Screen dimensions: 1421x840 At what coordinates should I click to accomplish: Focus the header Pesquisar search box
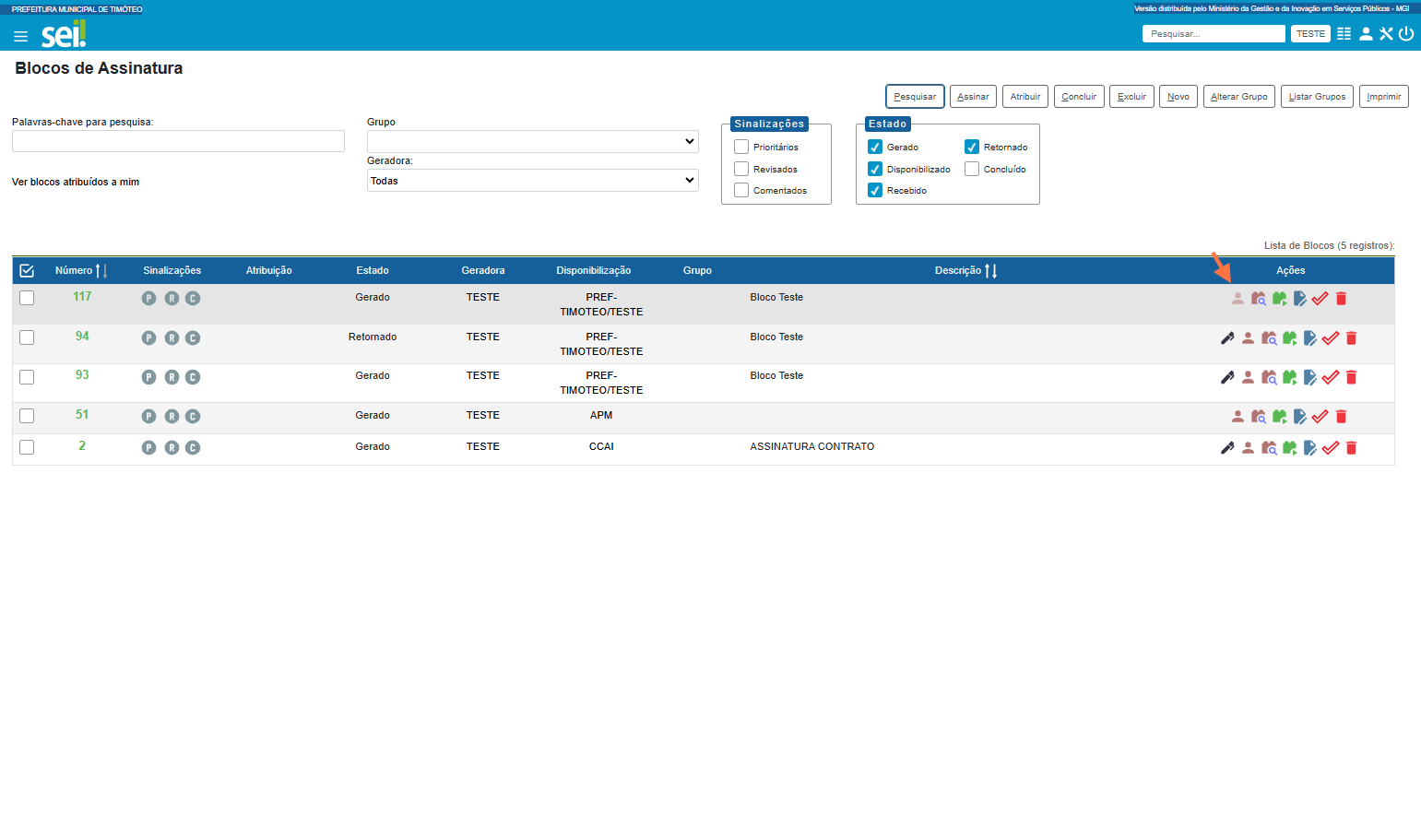tap(1214, 34)
